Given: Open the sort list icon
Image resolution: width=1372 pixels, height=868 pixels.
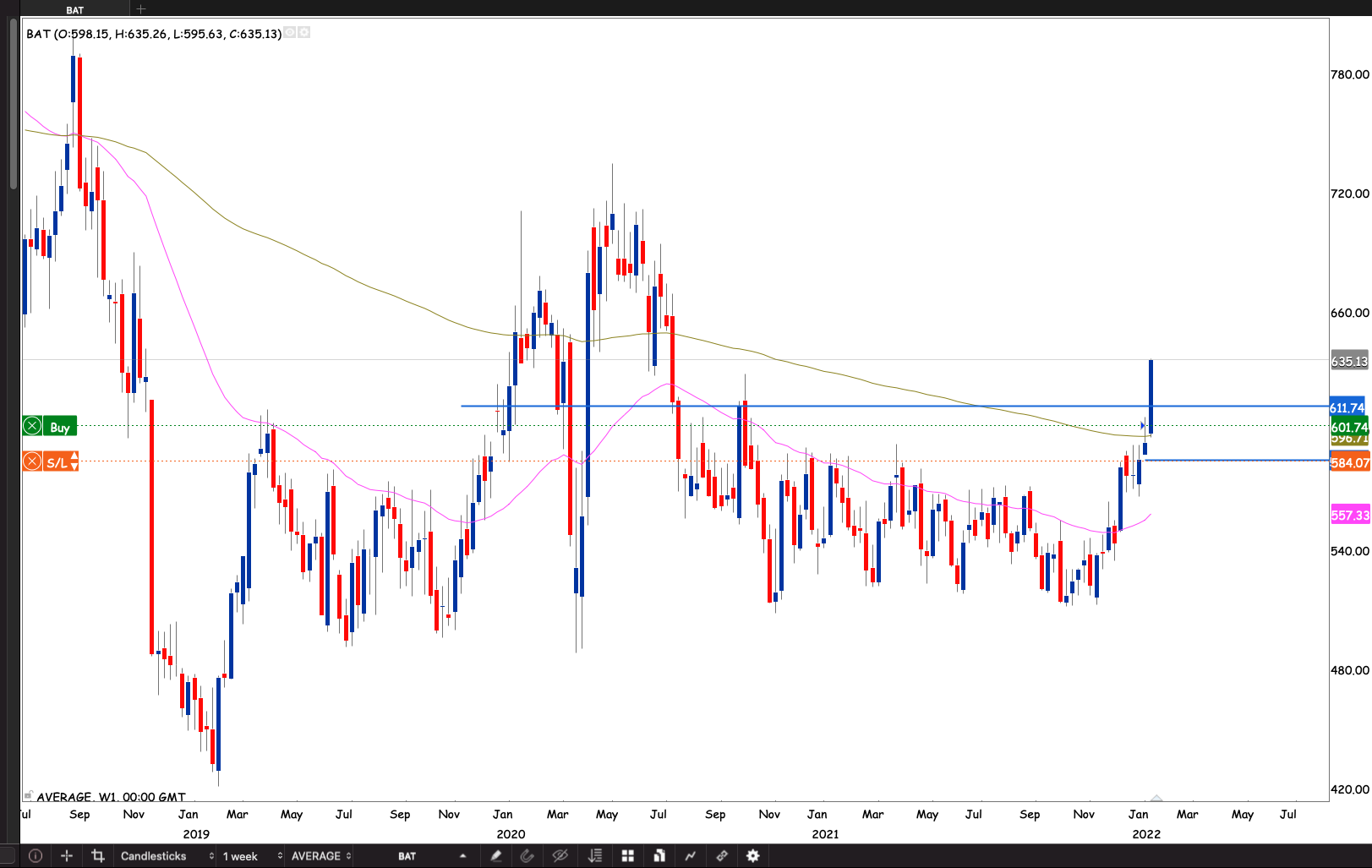Looking at the screenshot, I should tap(595, 856).
